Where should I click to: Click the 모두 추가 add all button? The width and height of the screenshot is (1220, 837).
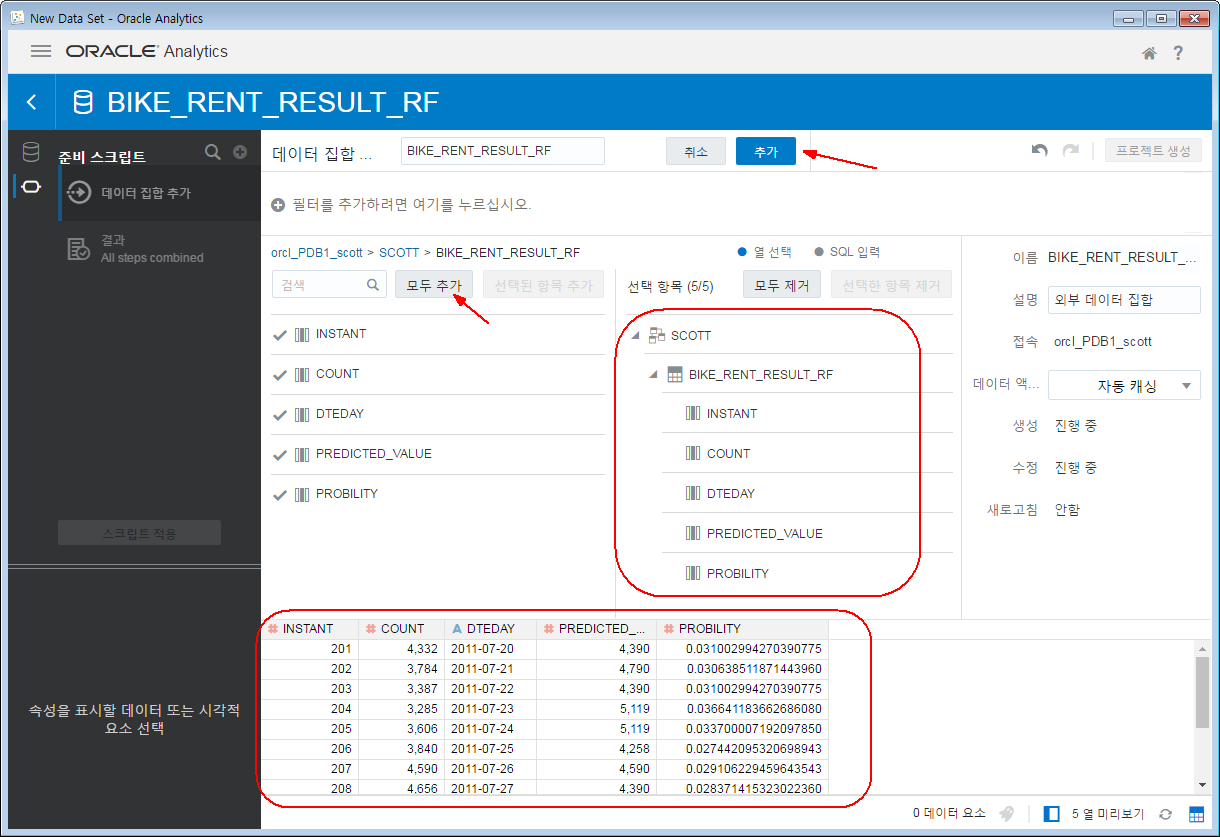click(x=434, y=285)
